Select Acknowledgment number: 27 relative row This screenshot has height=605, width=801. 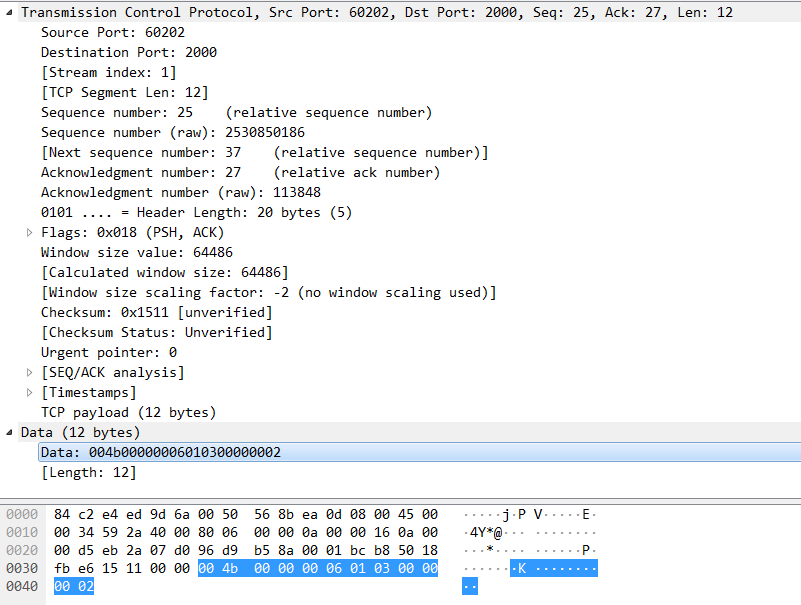240,172
